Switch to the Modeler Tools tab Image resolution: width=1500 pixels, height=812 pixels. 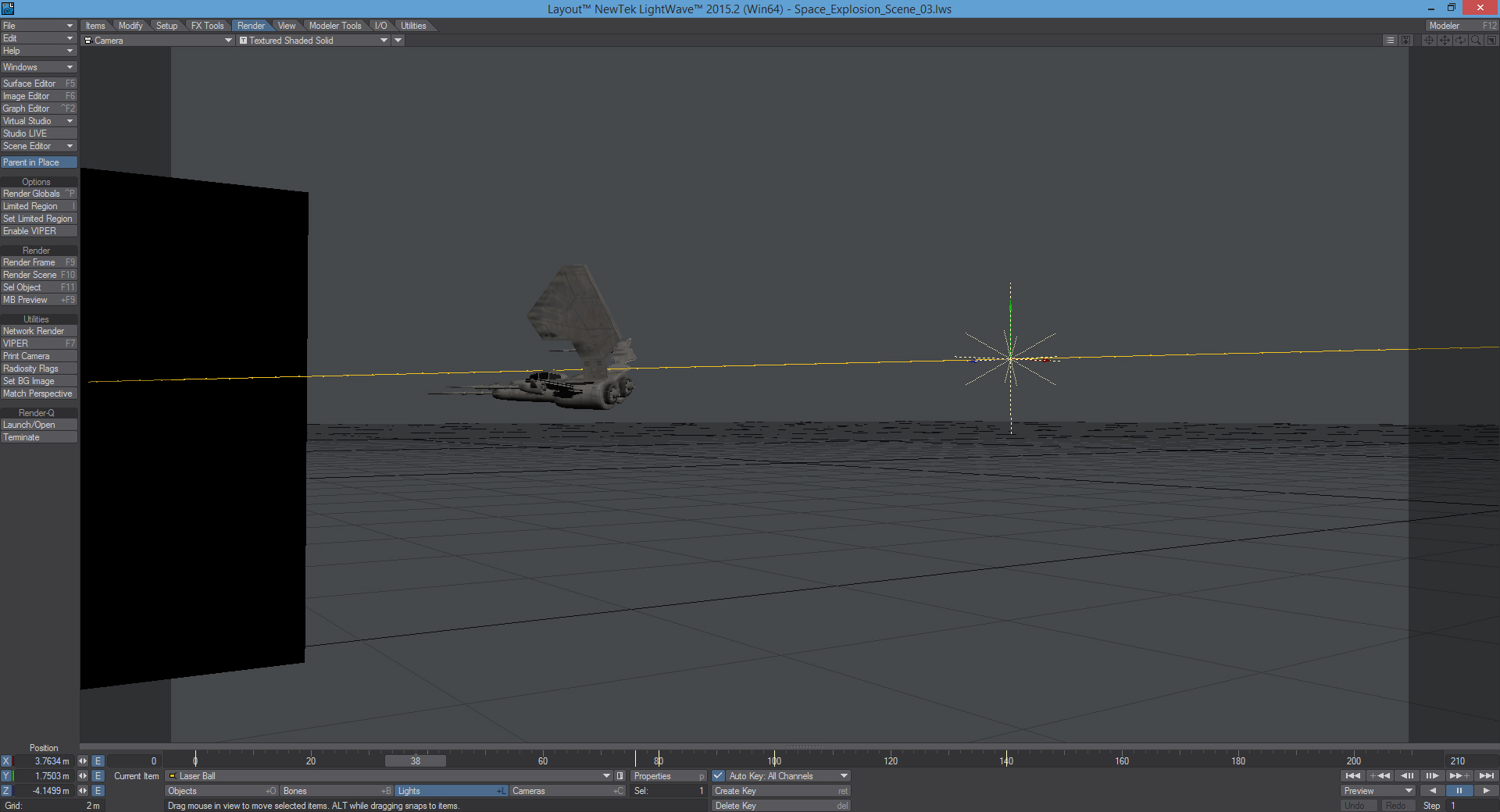pos(335,26)
